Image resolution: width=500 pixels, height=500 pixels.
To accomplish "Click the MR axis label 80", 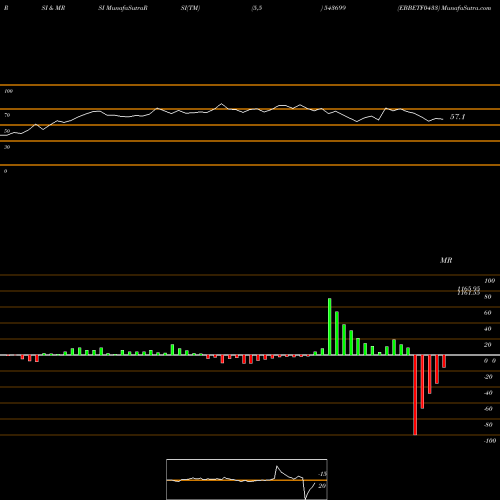I will 488,297.
